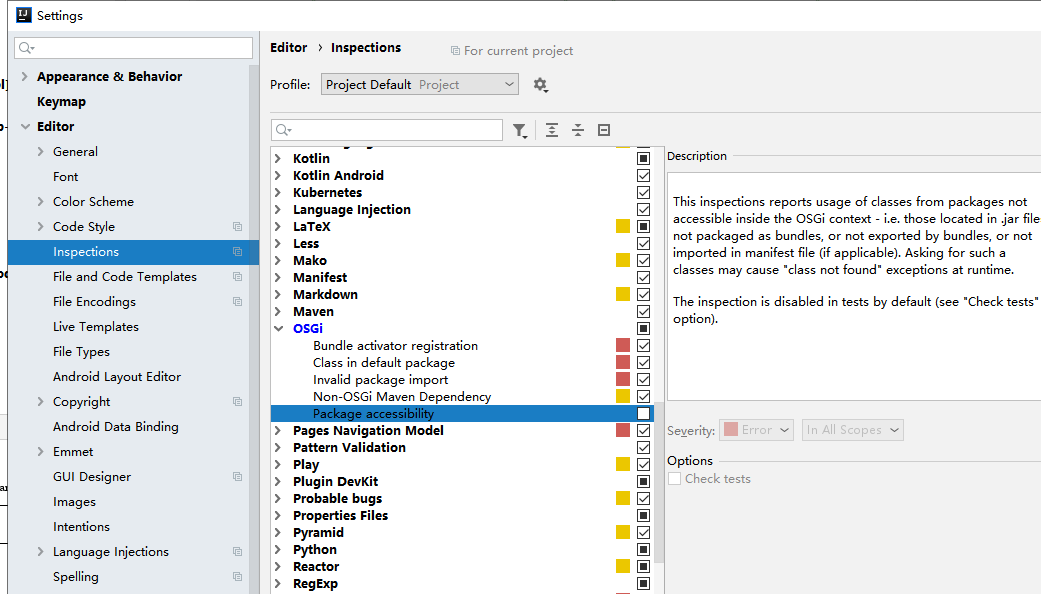1041x594 pixels.
Task: Uncheck Class in default package inspection
Action: (x=643, y=362)
